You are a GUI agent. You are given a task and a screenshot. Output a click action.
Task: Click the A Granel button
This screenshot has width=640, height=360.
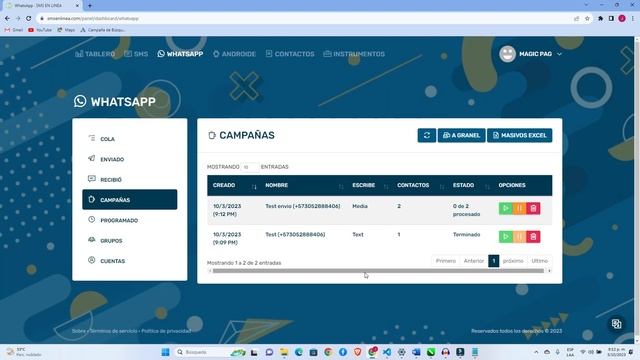coord(461,136)
